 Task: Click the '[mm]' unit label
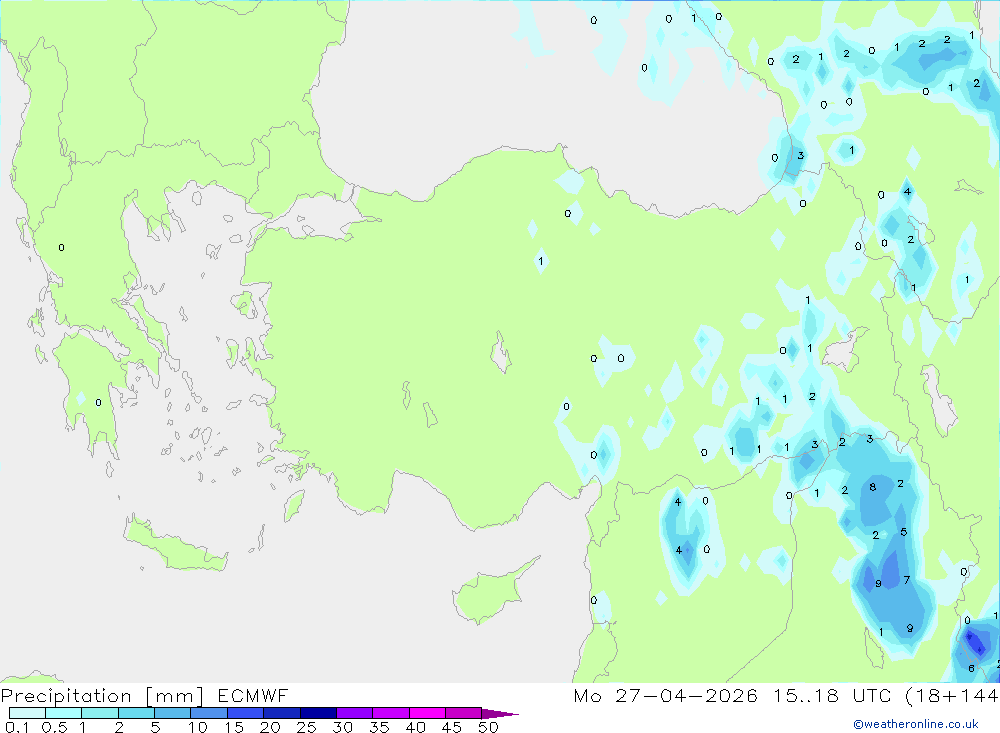175,695
